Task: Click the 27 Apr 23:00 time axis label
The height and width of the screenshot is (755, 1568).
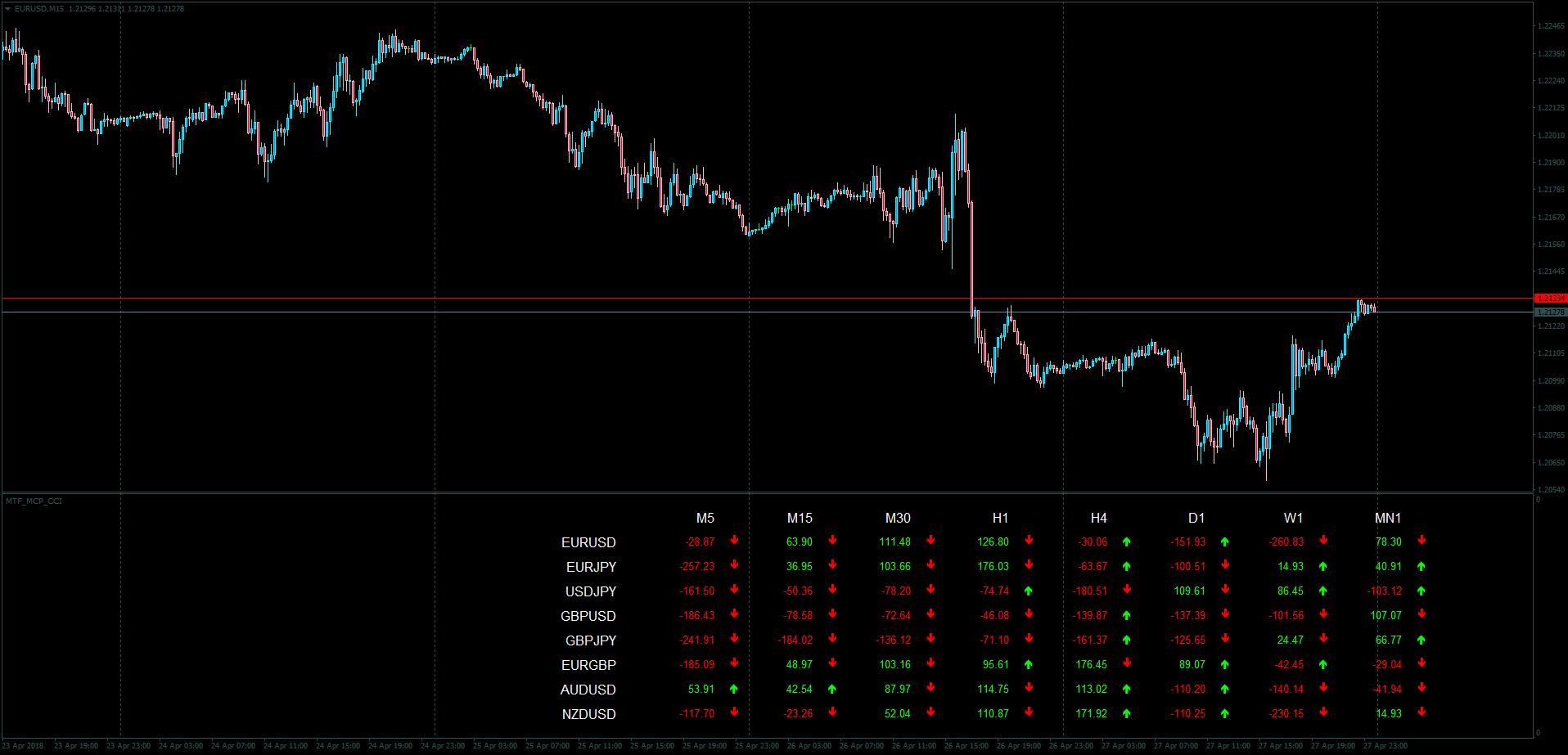Action: click(x=1386, y=745)
